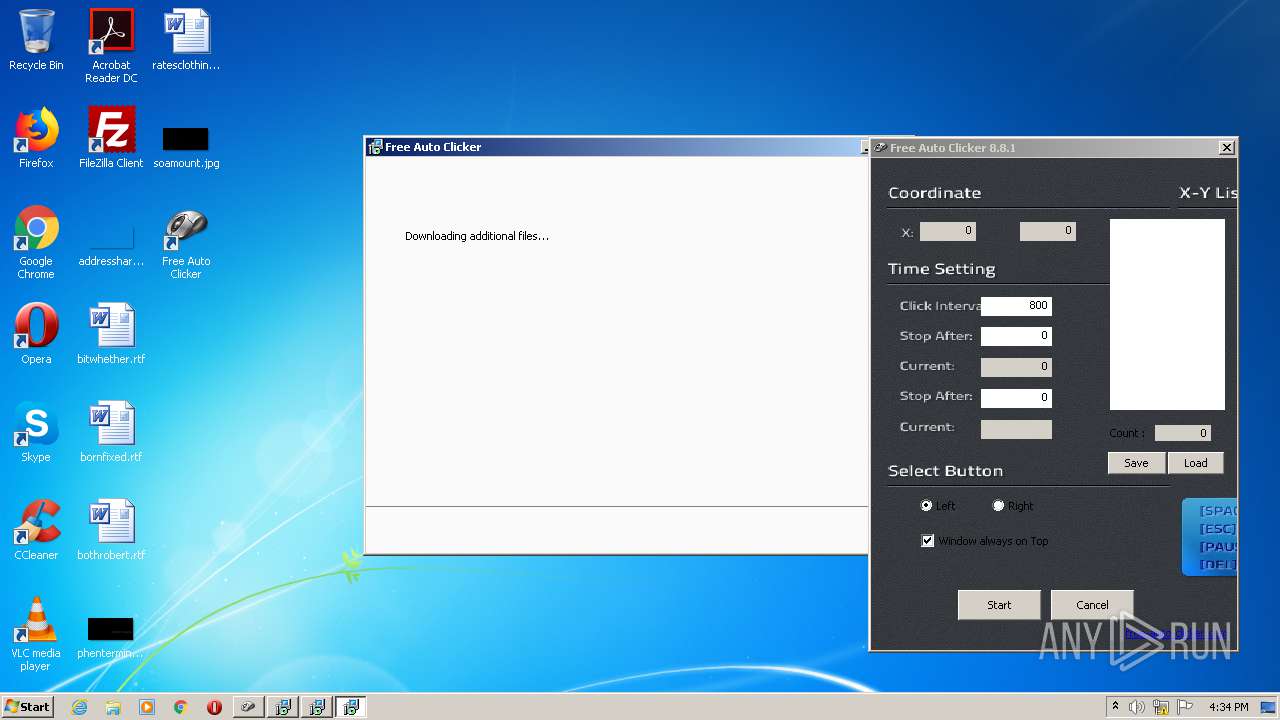1280x720 pixels.
Task: Open the network tray icon
Action: point(1161,707)
